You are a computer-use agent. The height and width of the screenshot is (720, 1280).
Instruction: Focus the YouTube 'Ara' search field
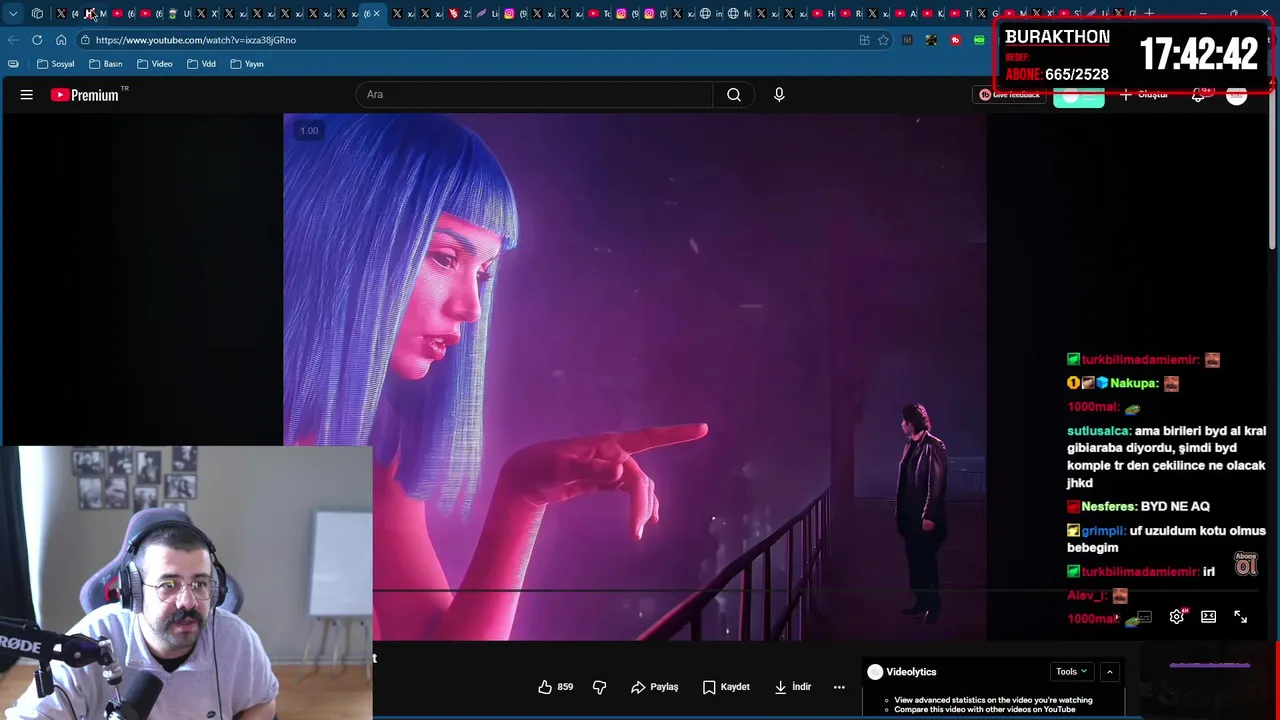pyautogui.click(x=534, y=95)
